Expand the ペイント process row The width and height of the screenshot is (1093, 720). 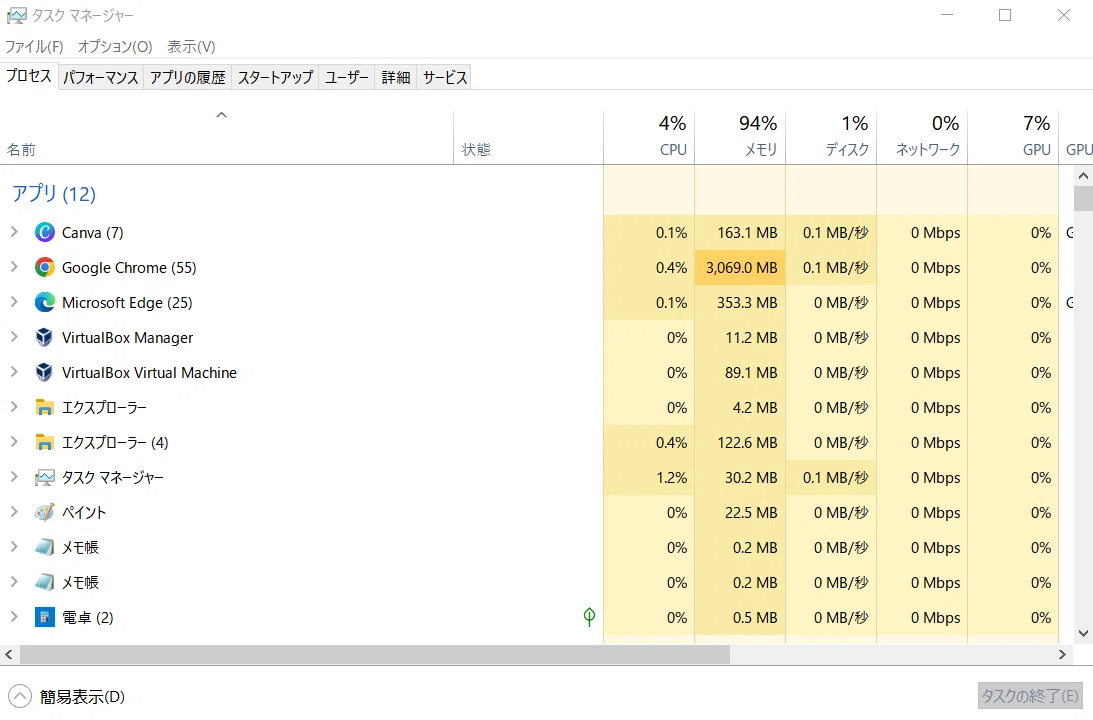pyautogui.click(x=14, y=512)
